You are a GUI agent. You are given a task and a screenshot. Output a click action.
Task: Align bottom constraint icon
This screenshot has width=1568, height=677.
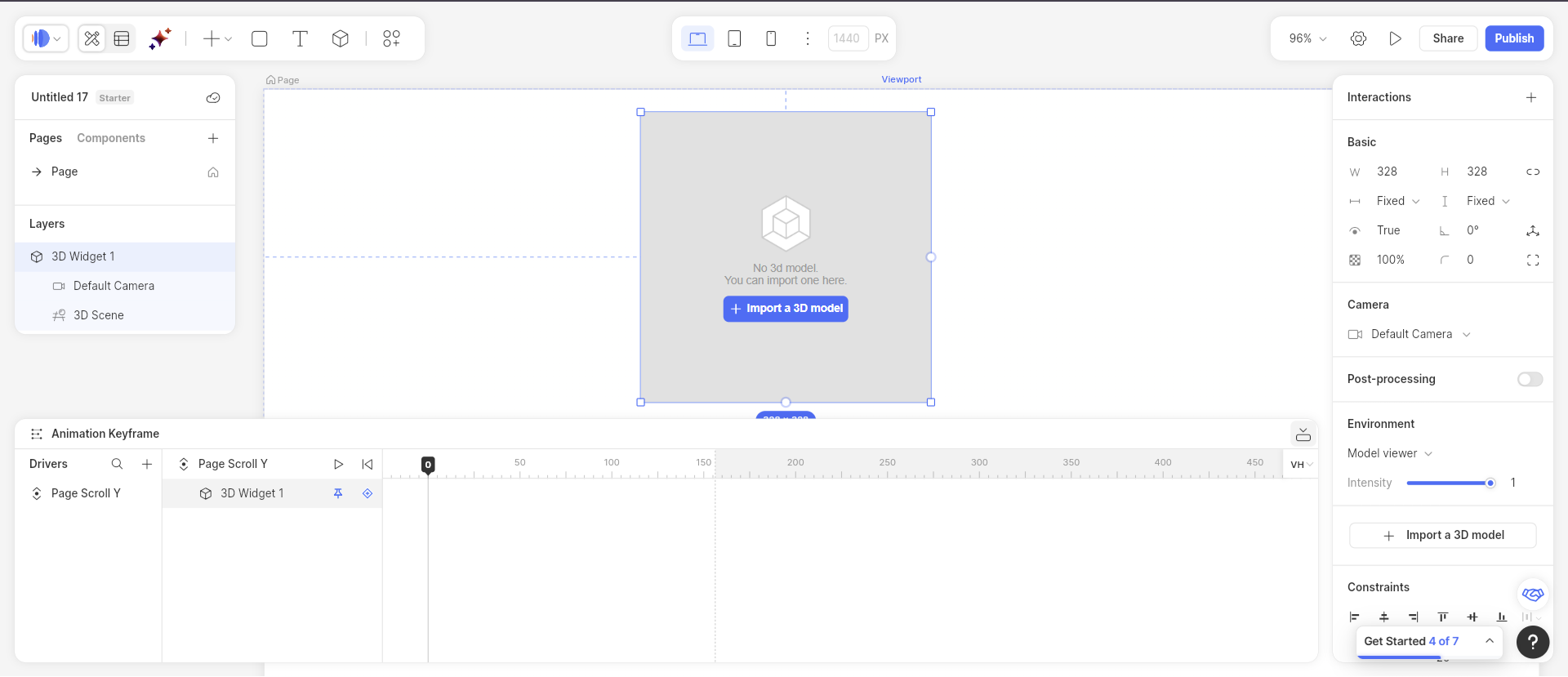1502,617
